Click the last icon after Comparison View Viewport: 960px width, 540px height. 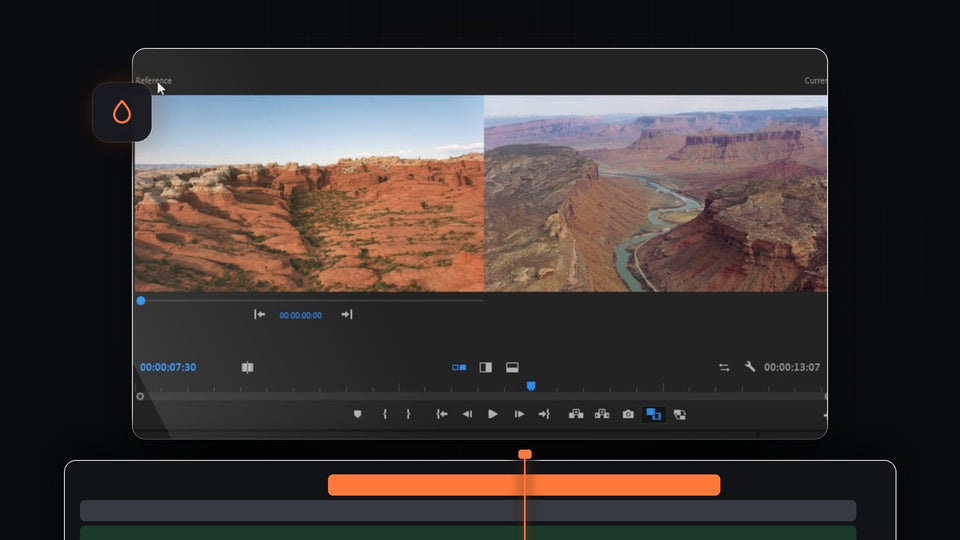680,414
